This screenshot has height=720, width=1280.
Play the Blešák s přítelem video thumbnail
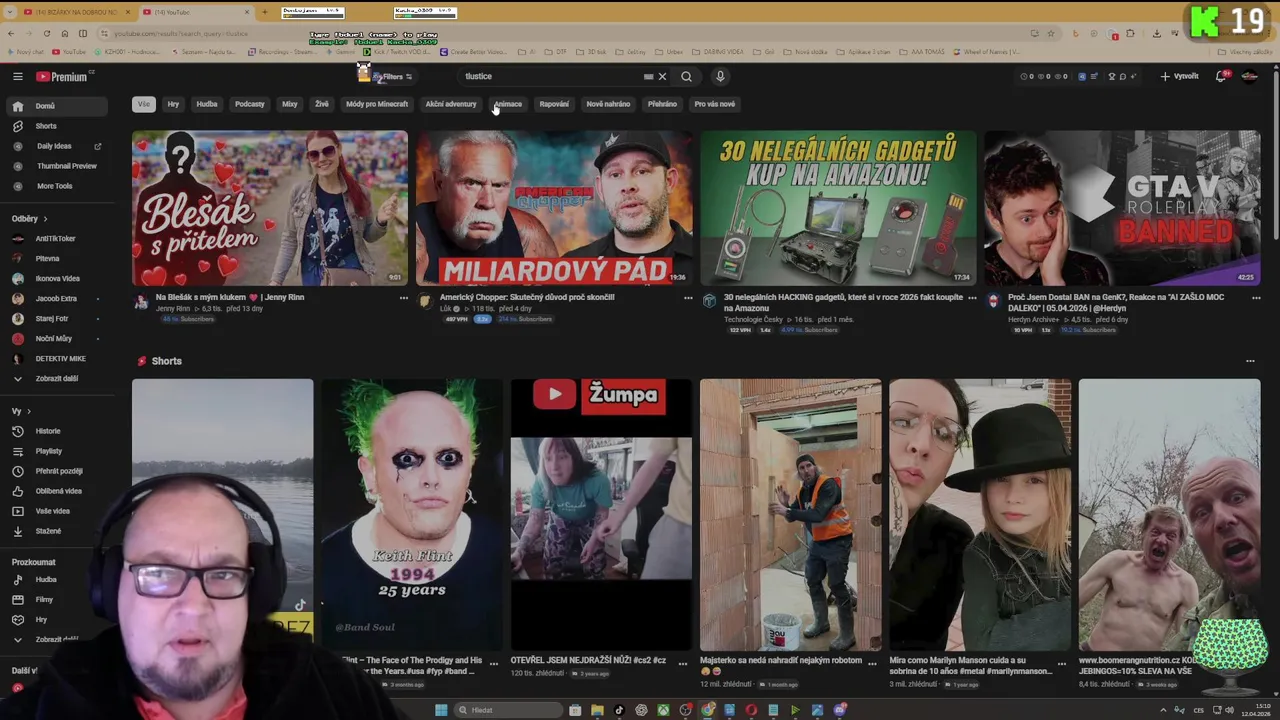pos(270,208)
